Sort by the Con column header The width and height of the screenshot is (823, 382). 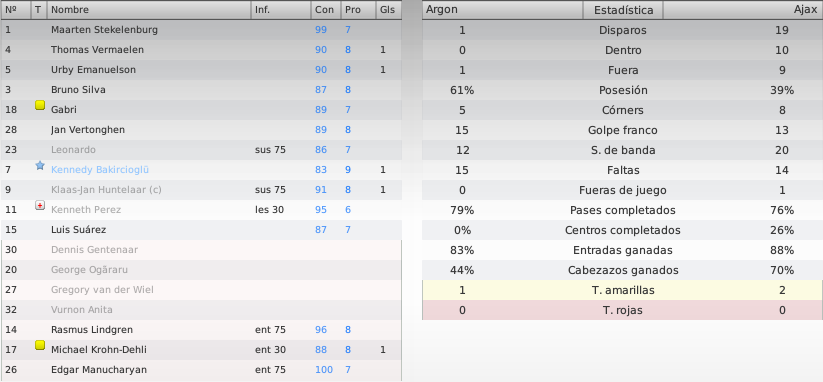pos(324,10)
